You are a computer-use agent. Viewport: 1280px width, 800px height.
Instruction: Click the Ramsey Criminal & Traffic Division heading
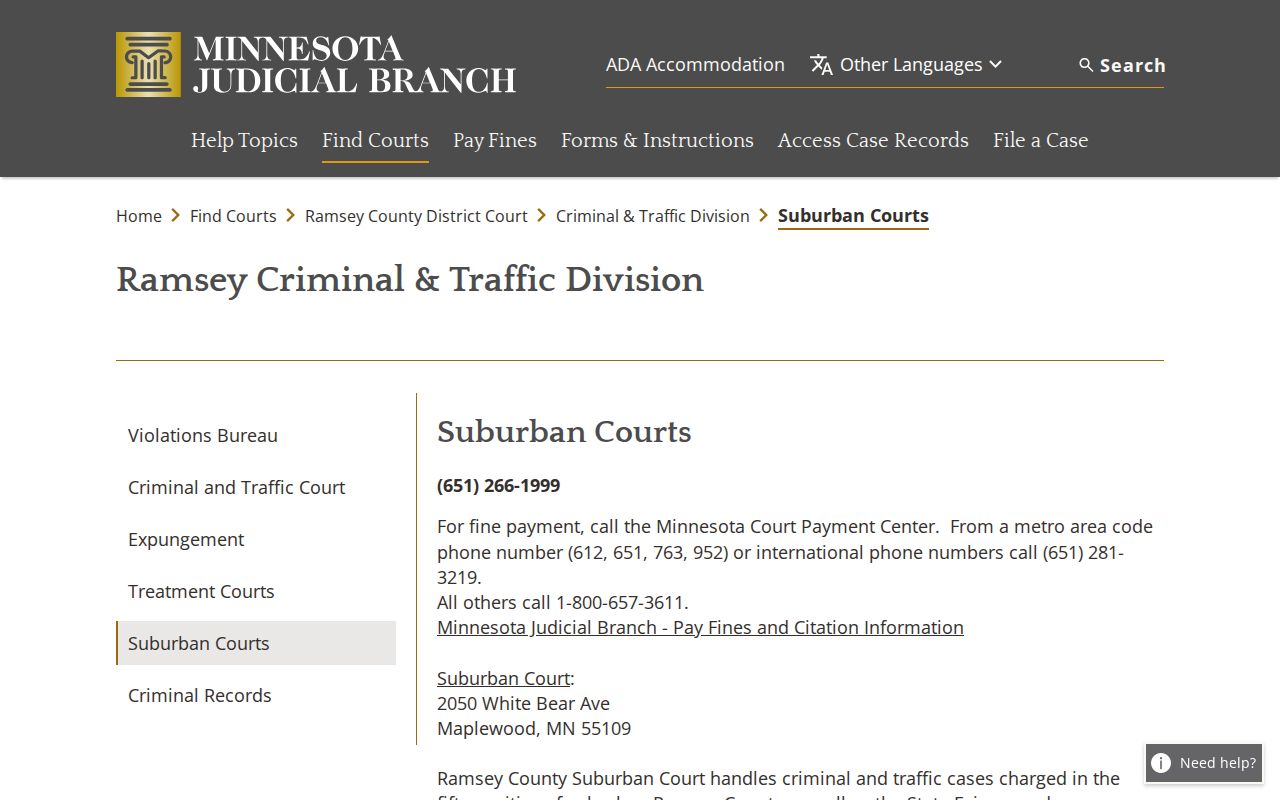(x=410, y=280)
